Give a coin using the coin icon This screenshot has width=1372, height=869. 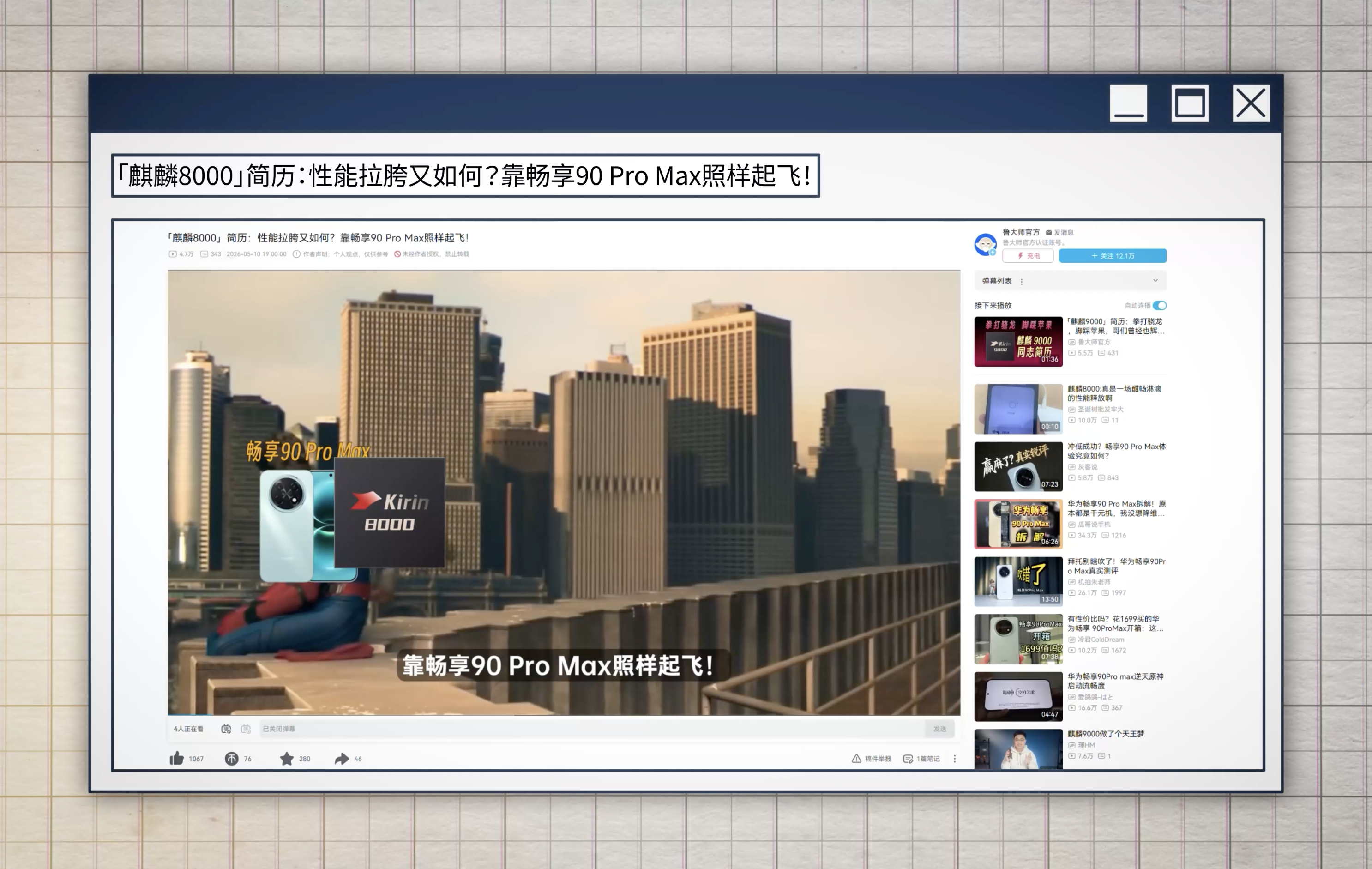(231, 759)
